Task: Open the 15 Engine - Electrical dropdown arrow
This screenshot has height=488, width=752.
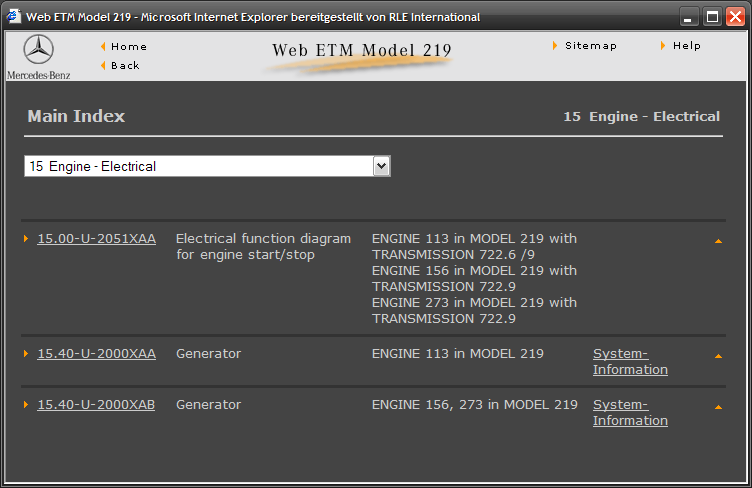Action: 381,166
